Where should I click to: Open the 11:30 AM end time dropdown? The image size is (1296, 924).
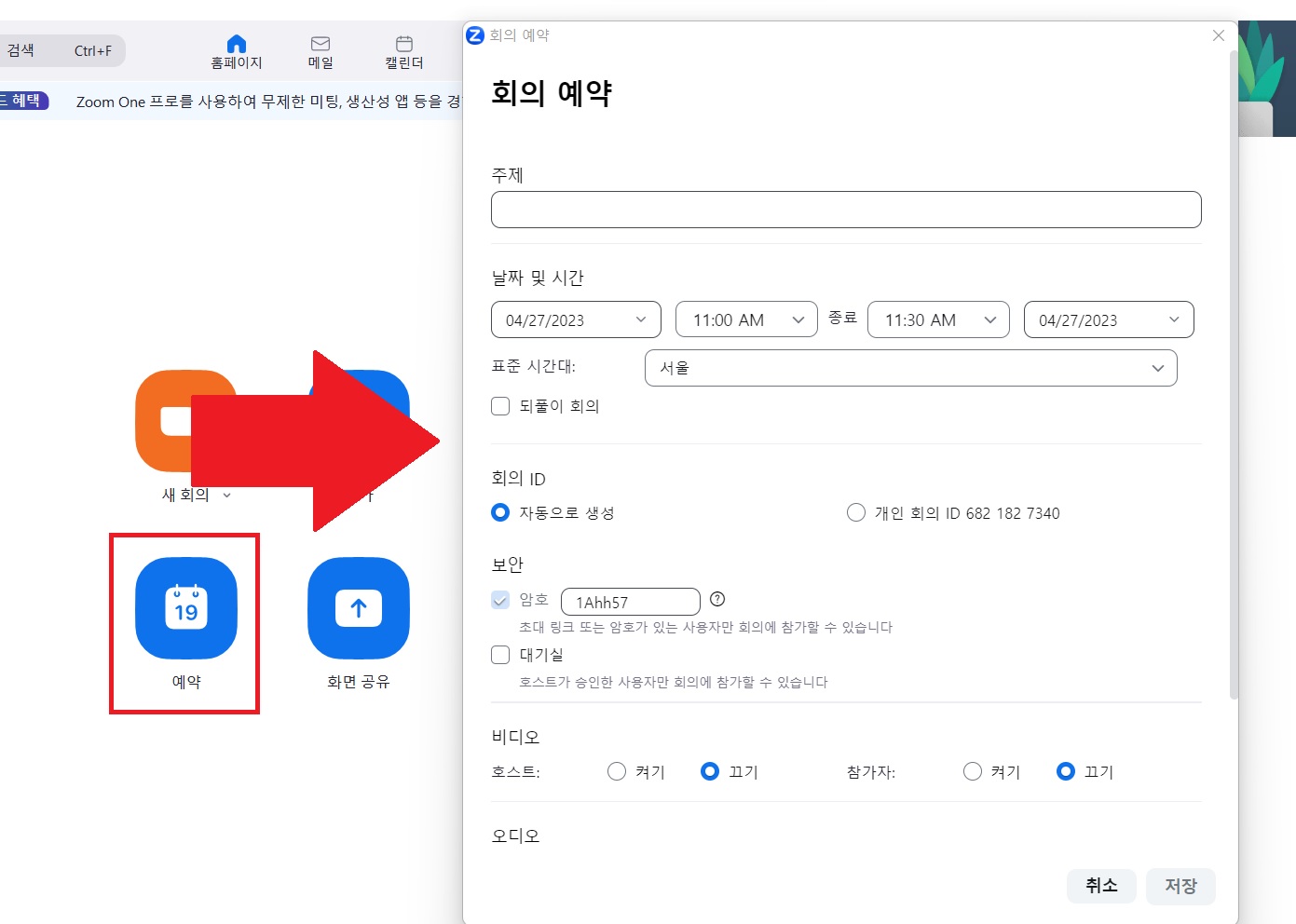[938, 319]
